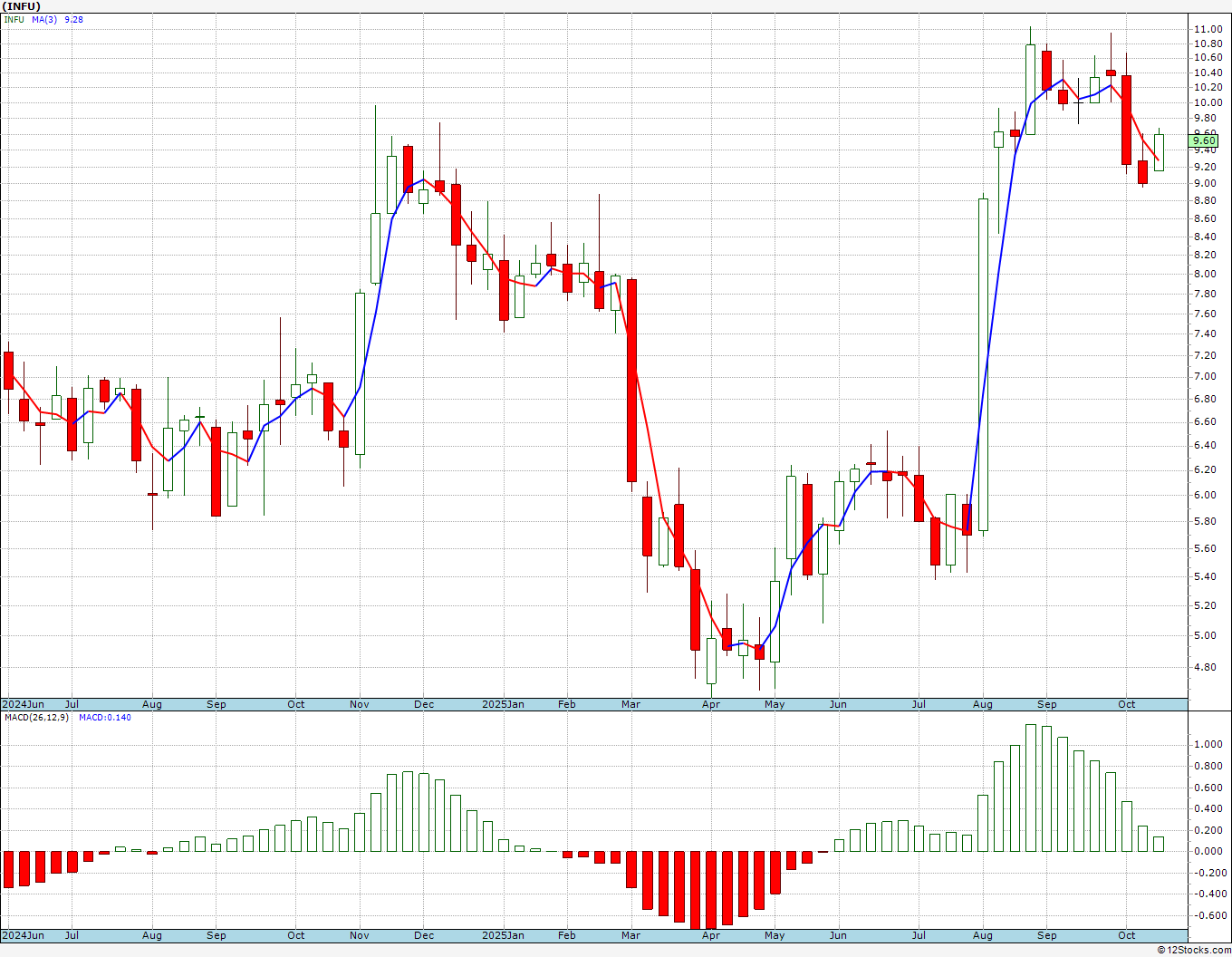
Task: Click the green current price tag 9.60
Action: 1204,140
